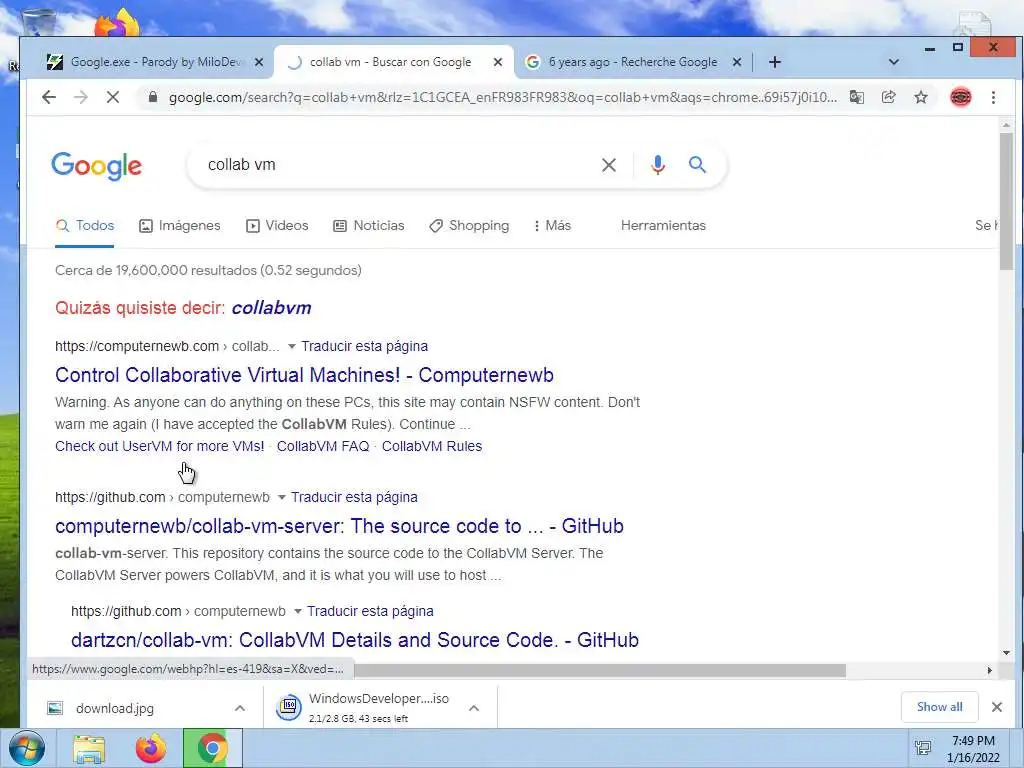Open the red extension profile icon
The width and height of the screenshot is (1024, 768).
pyautogui.click(x=961, y=97)
